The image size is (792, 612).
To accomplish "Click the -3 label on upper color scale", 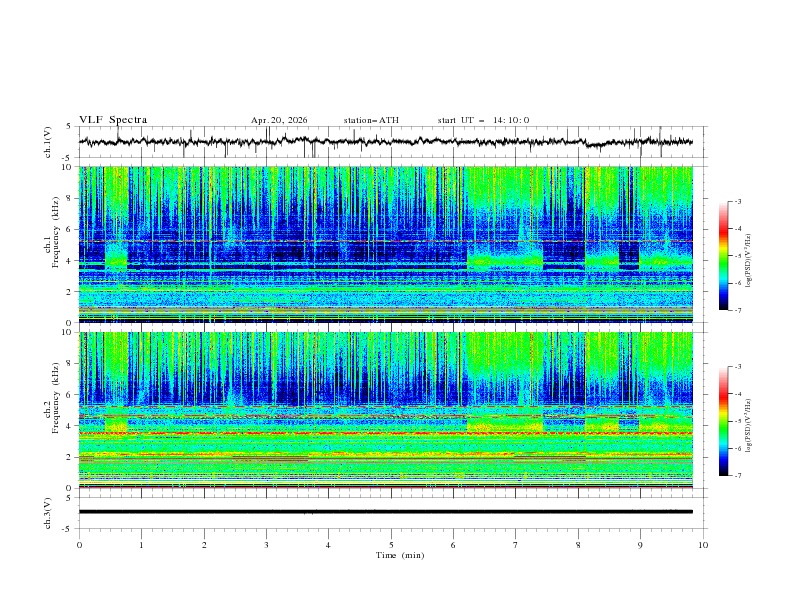I will pos(737,201).
